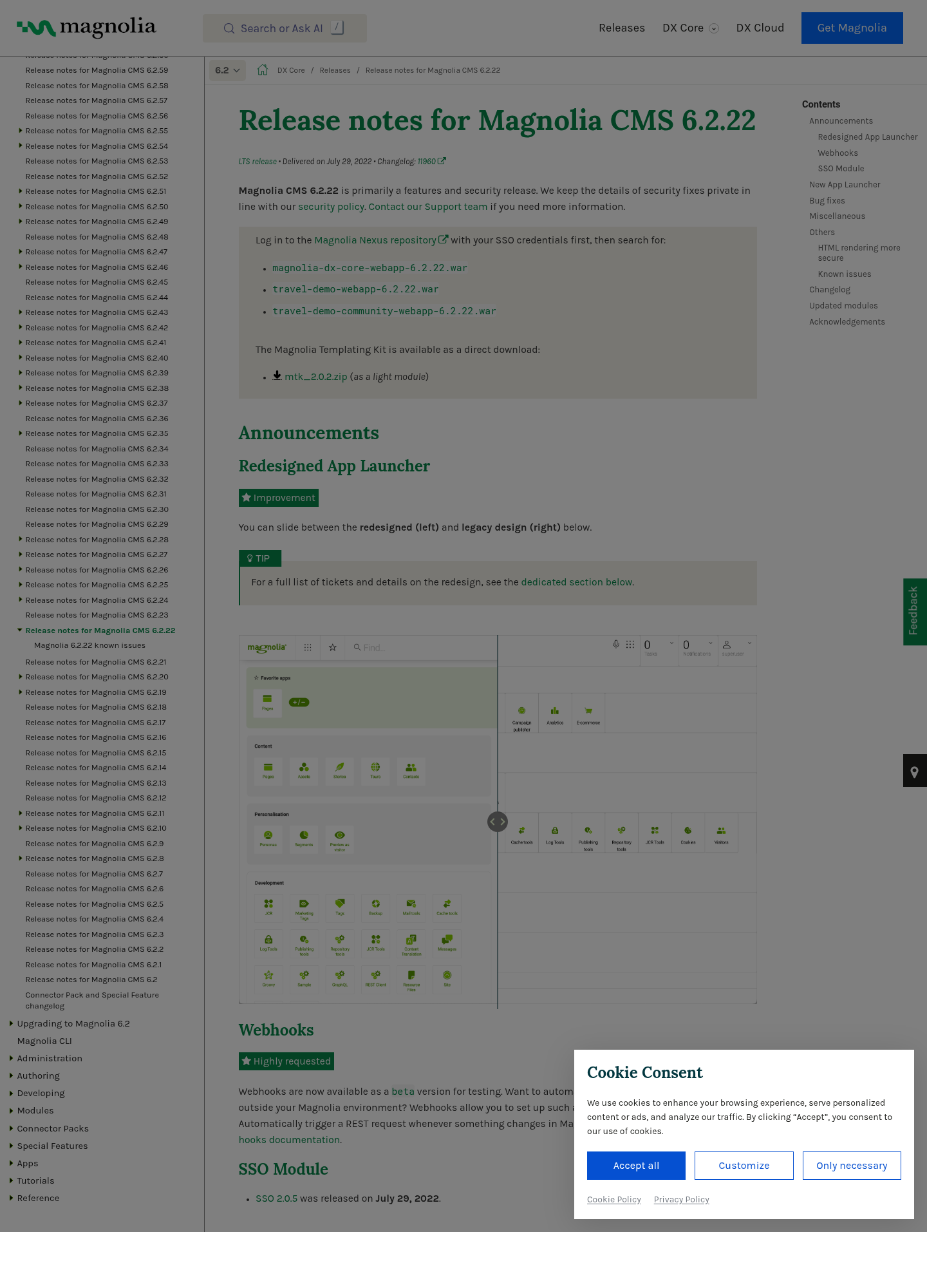Click Releases in the breadcrumb

pyautogui.click(x=335, y=70)
